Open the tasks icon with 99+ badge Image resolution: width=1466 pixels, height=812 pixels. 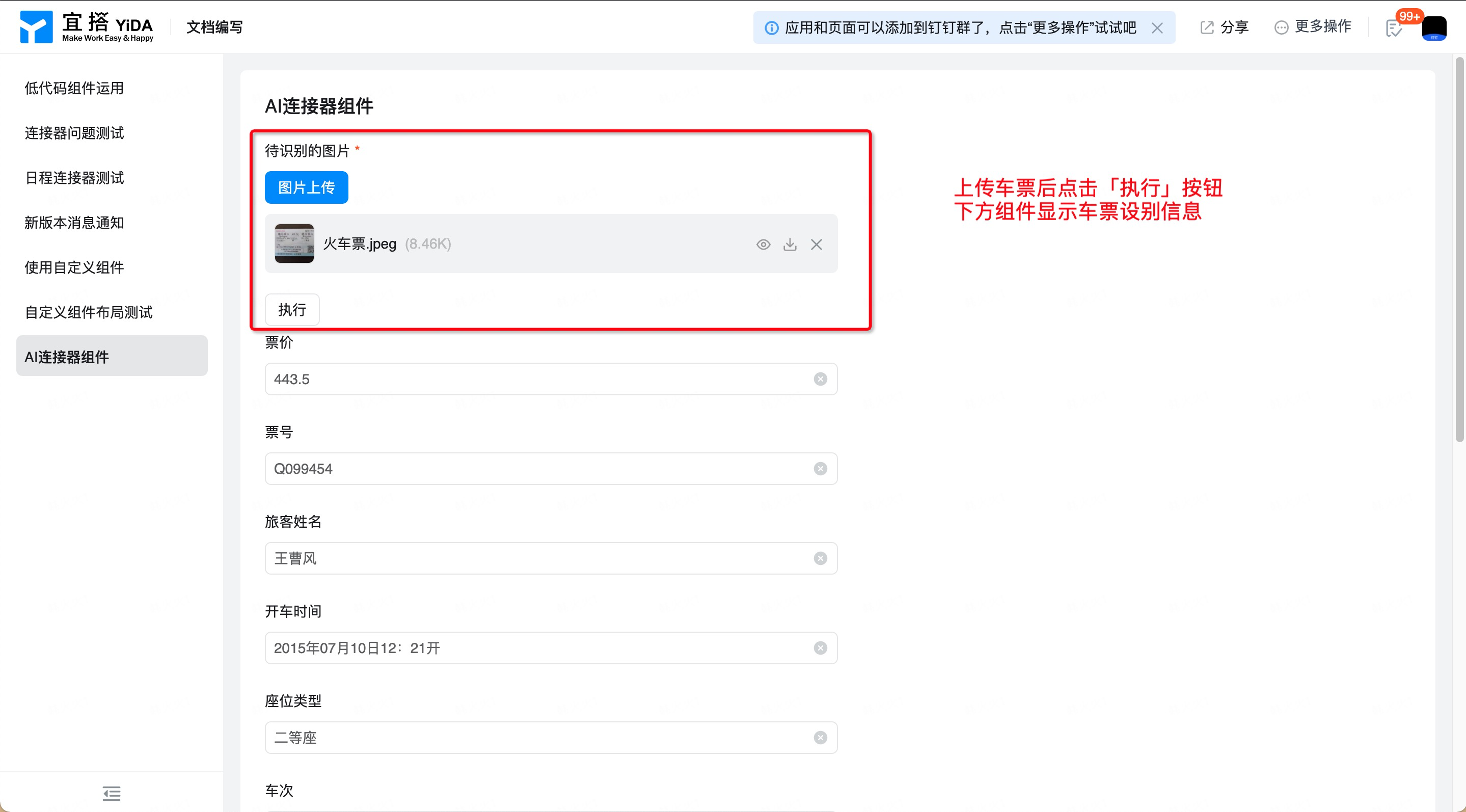[1394, 28]
